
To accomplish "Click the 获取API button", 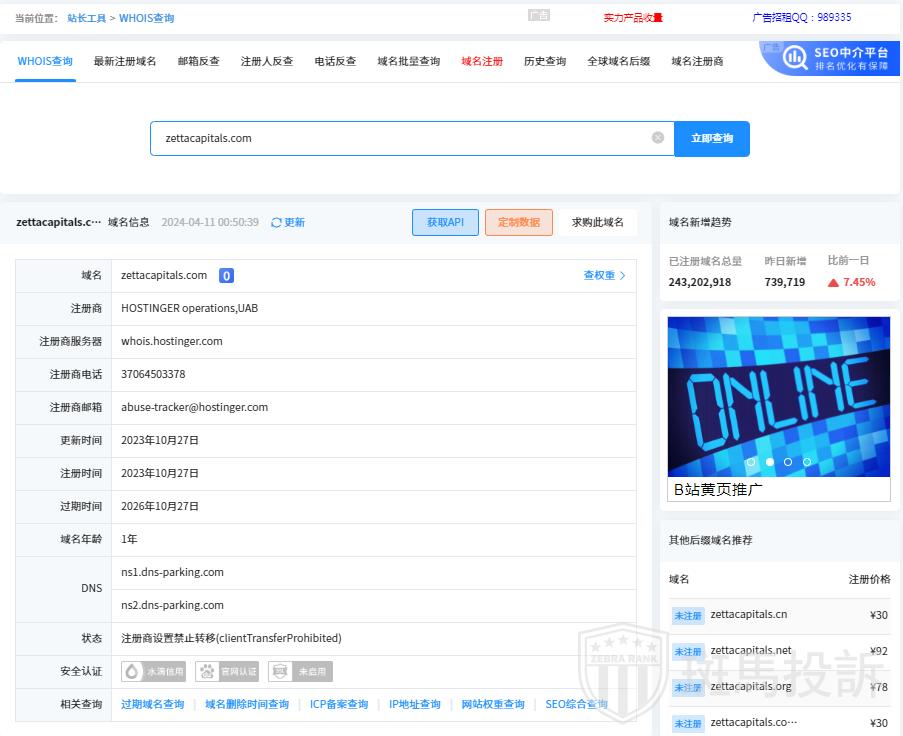I will click(x=445, y=222).
